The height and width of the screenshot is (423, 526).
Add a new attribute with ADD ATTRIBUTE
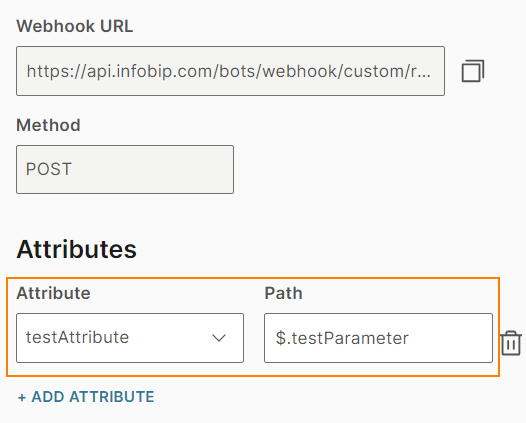(x=86, y=397)
